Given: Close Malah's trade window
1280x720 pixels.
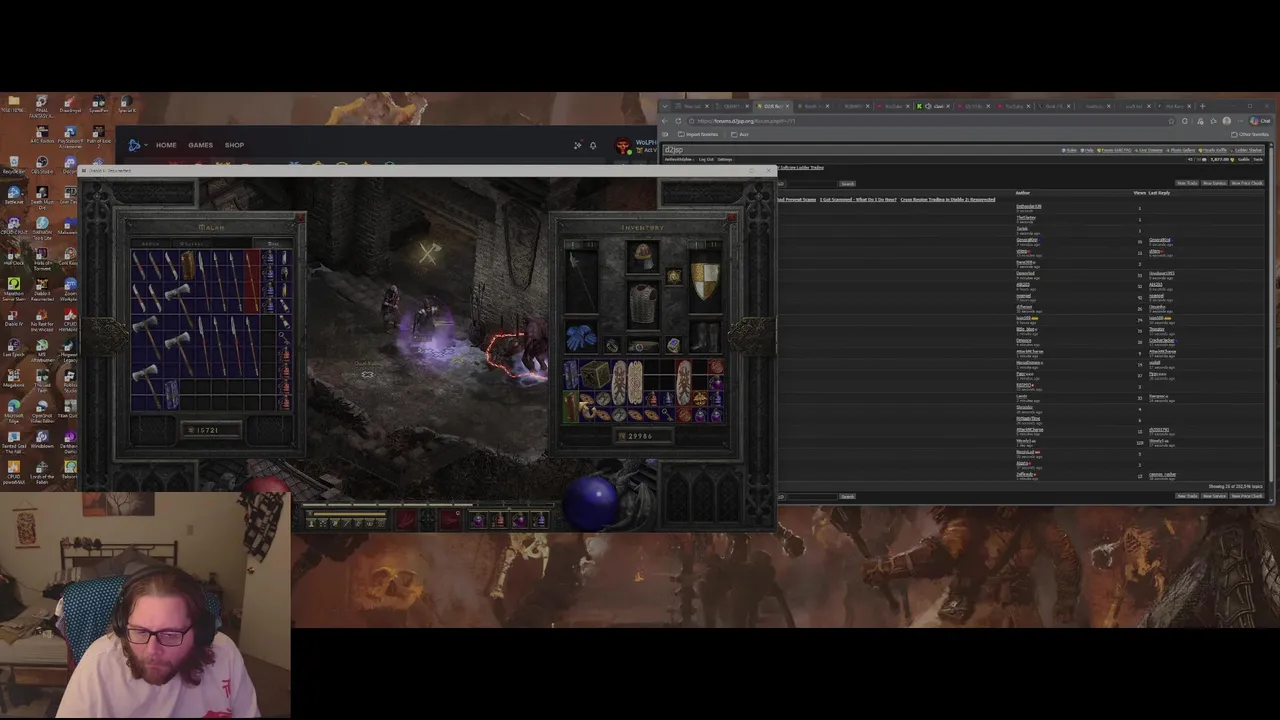Looking at the screenshot, I should 301,217.
